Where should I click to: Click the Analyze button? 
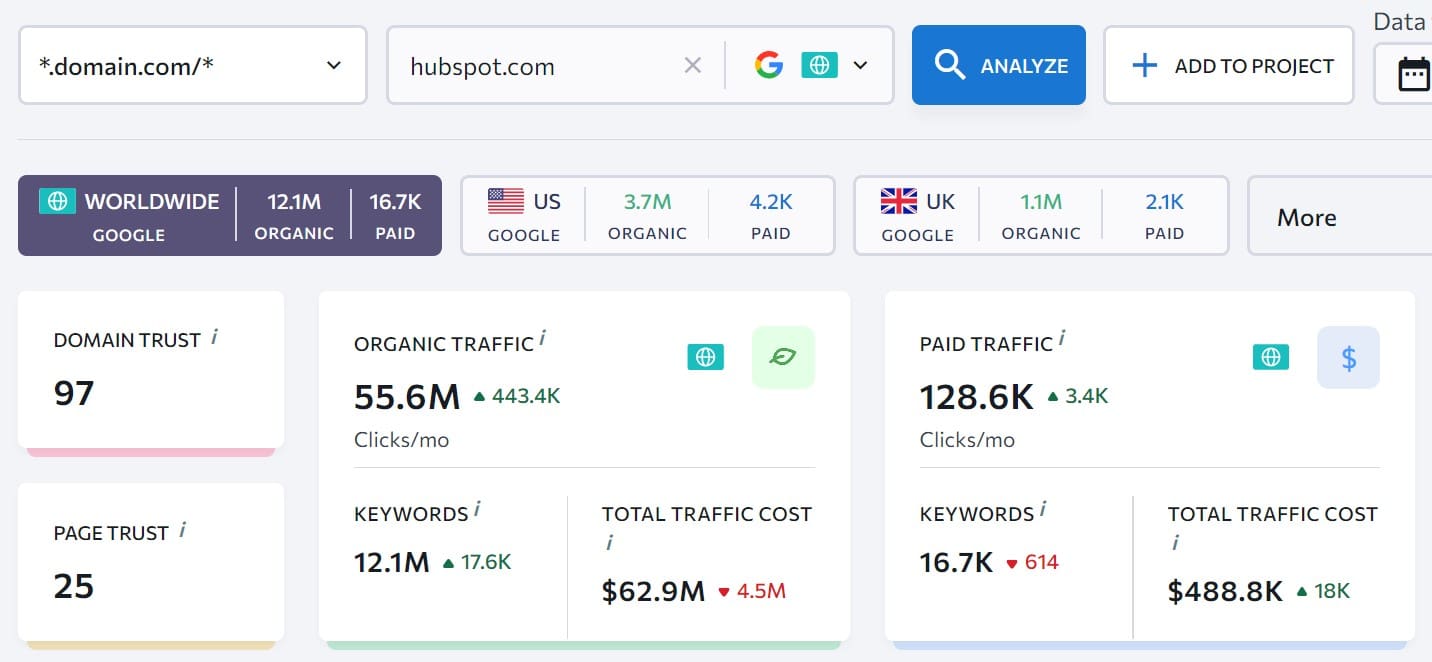point(998,65)
